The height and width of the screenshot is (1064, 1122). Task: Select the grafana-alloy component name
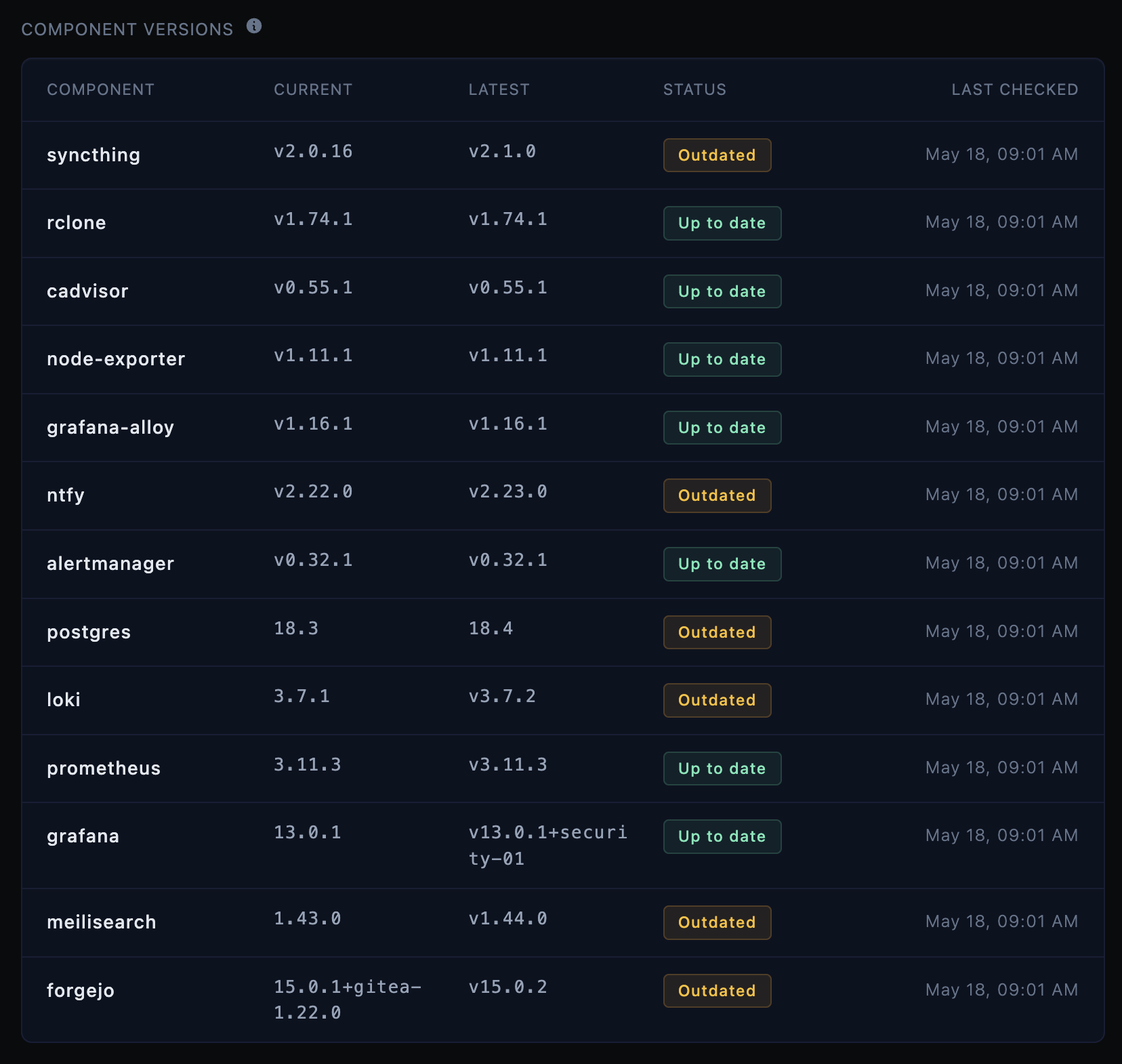tap(110, 428)
